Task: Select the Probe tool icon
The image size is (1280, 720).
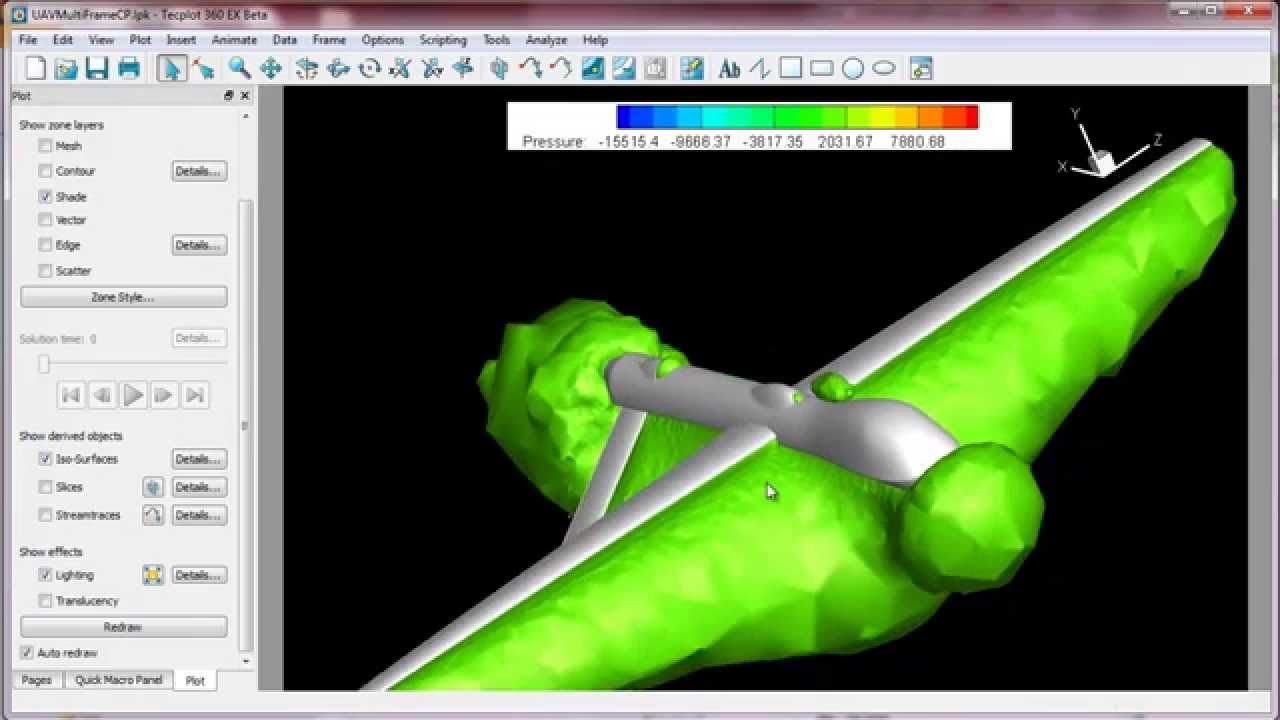Action: (692, 68)
